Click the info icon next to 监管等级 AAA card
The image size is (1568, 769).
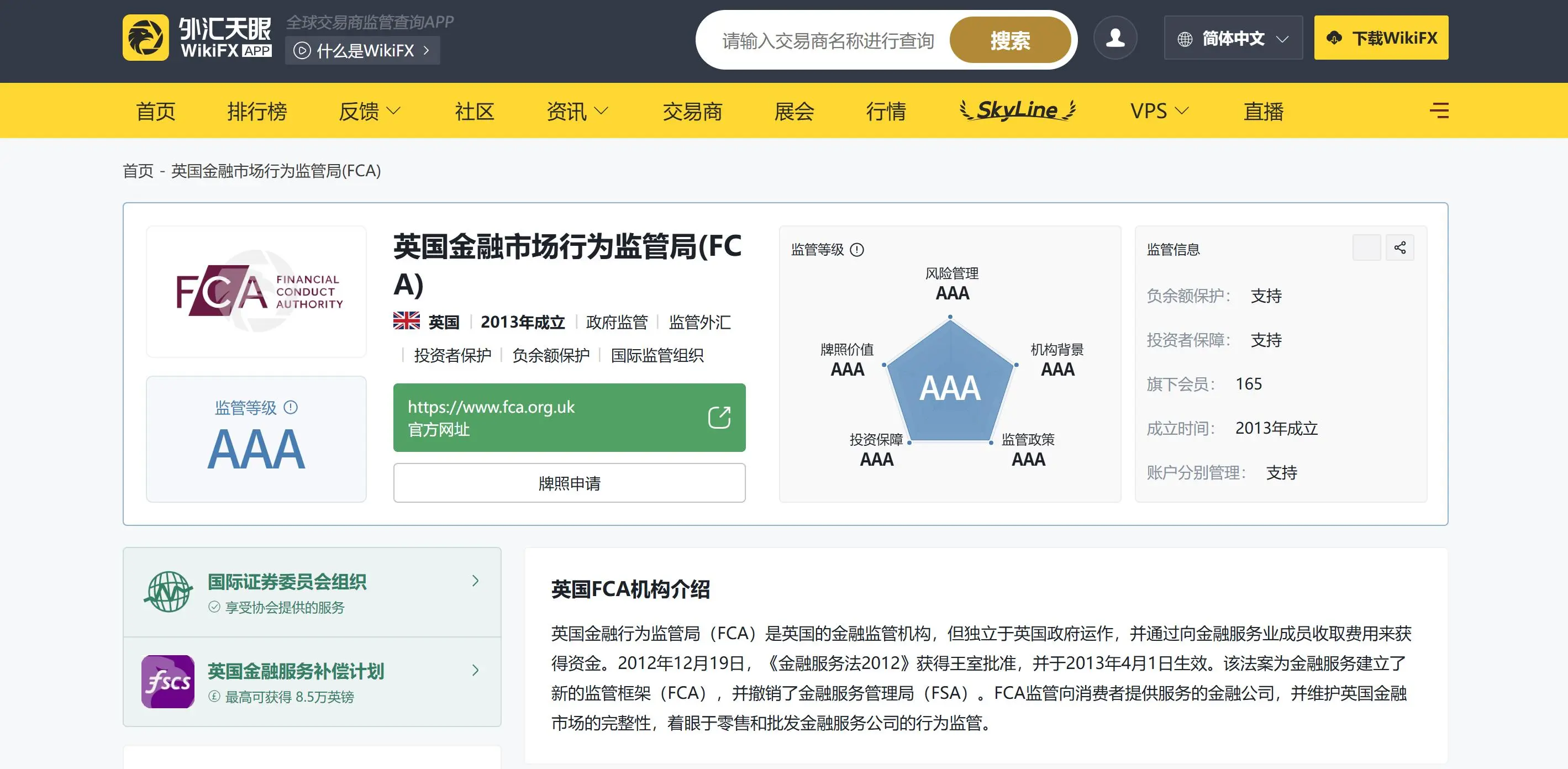(291, 407)
